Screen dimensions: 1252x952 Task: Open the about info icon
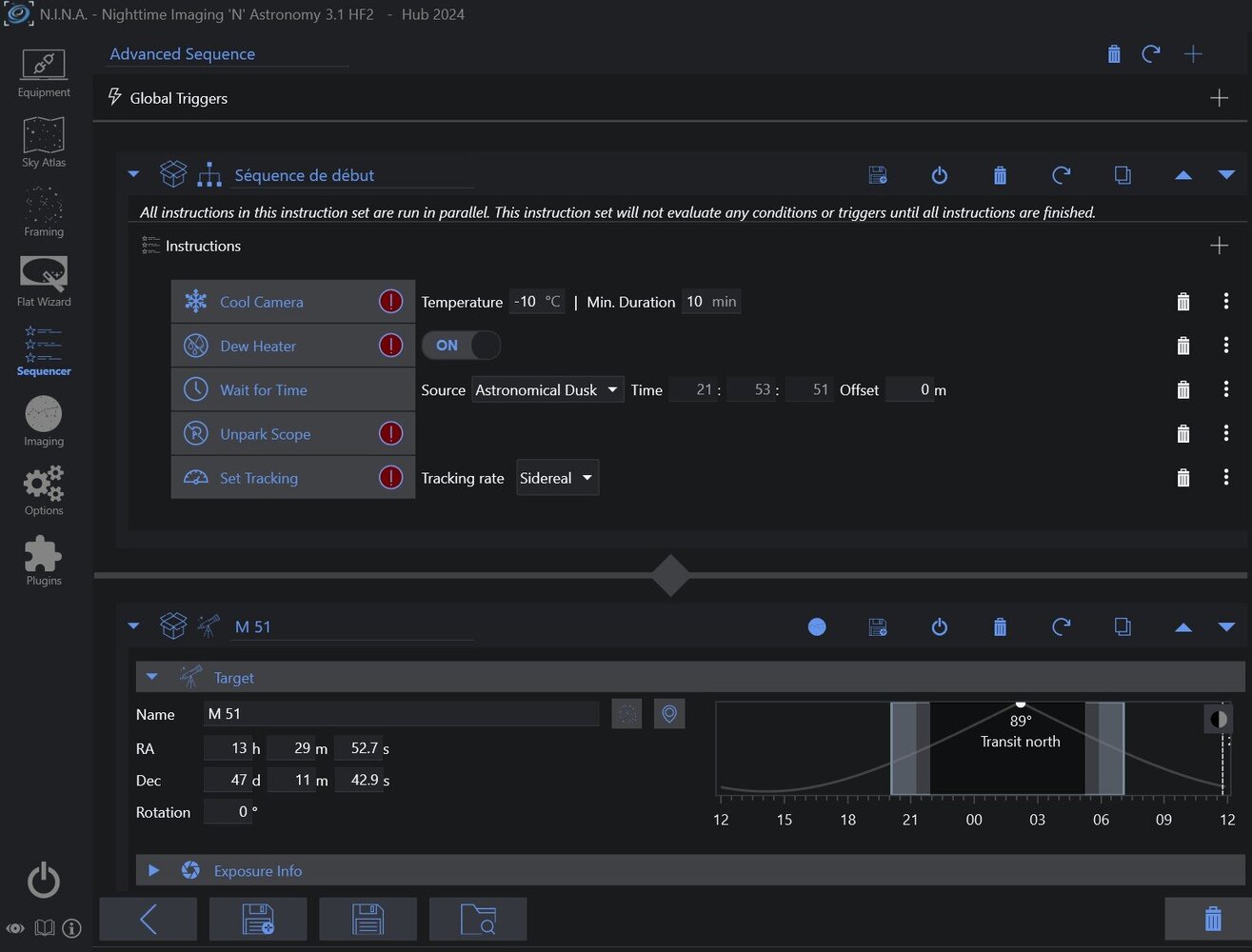point(71,928)
